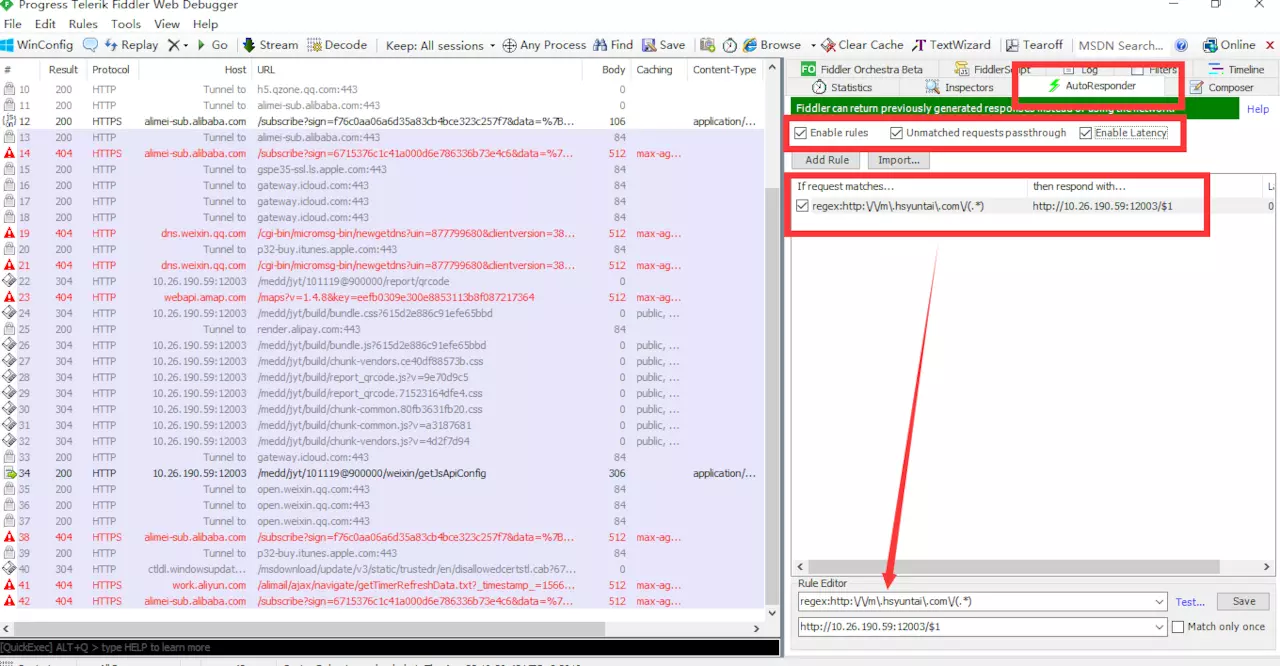1280x666 pixels.
Task: Open the Timeline tab
Action: pos(1236,69)
